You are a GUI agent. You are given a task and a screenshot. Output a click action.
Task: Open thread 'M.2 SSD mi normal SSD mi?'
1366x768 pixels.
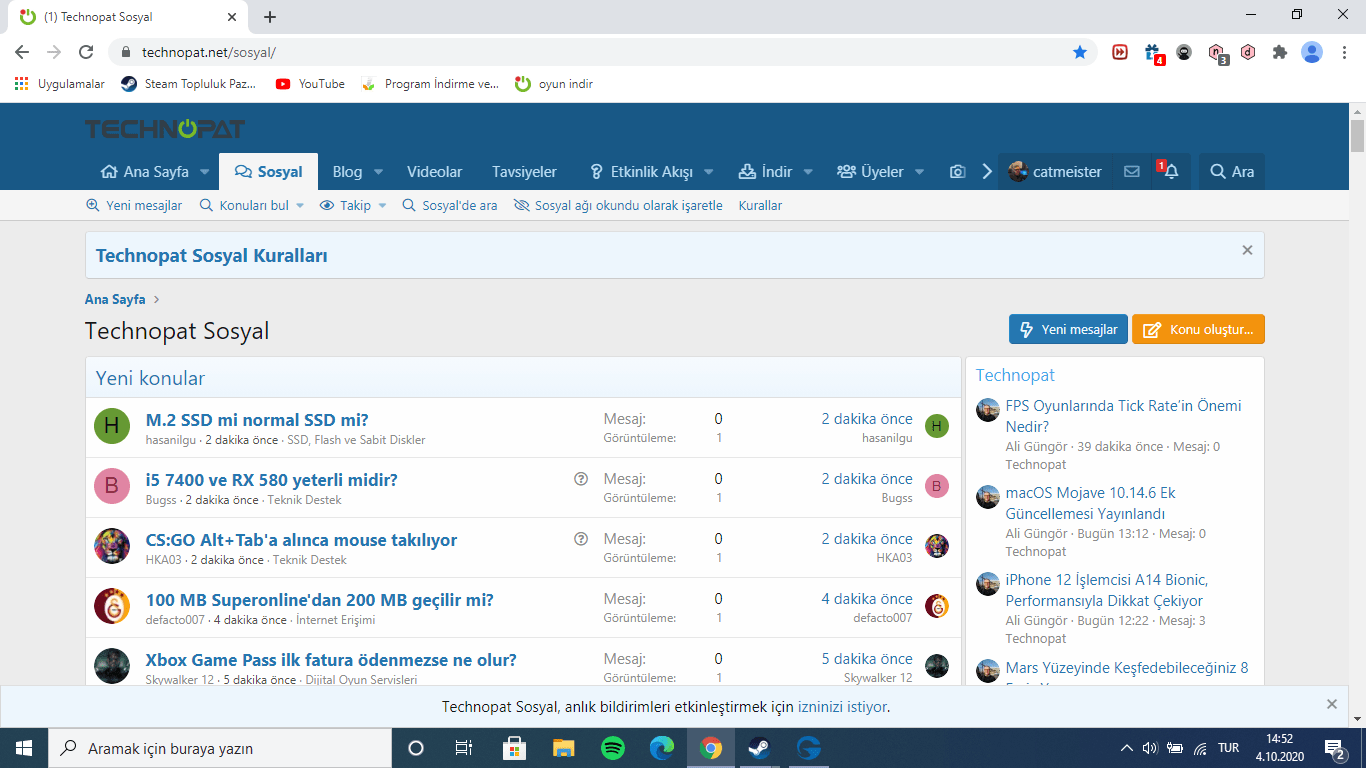(257, 420)
